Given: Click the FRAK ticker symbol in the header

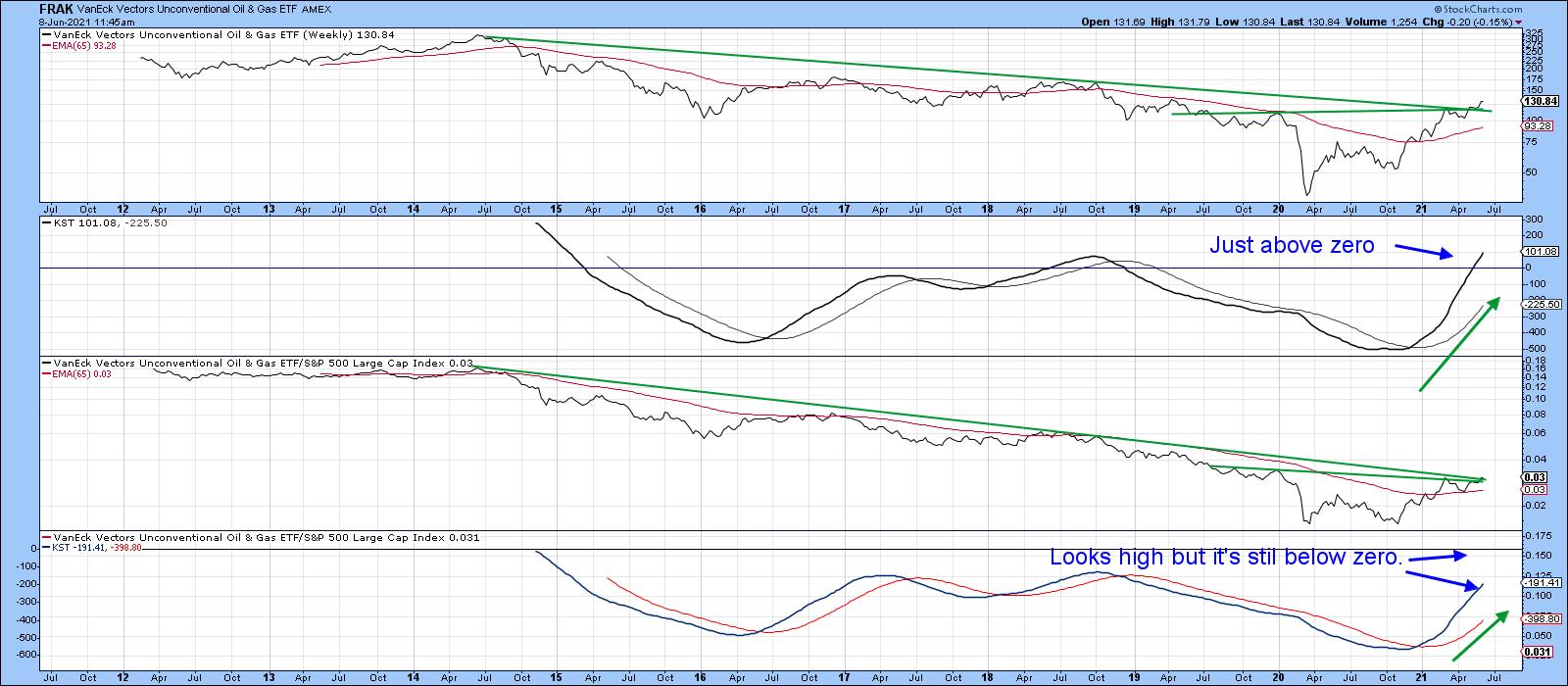Looking at the screenshot, I should [57, 11].
